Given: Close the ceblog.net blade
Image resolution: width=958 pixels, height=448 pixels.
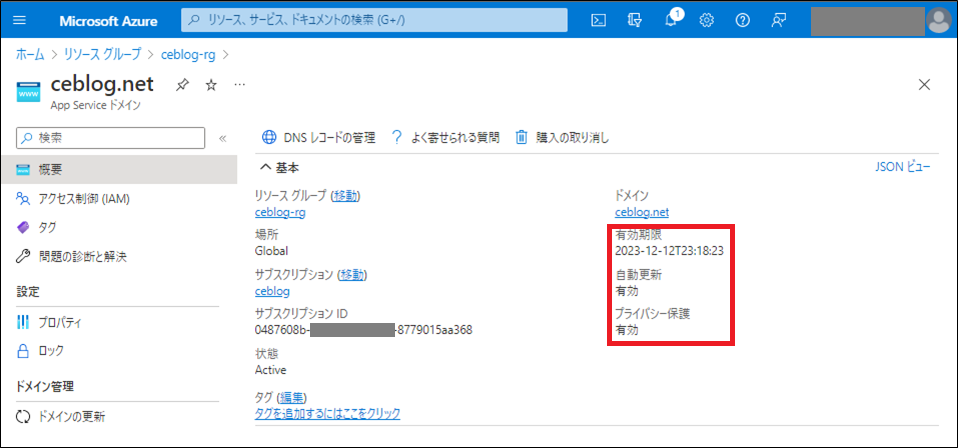Looking at the screenshot, I should (924, 84).
